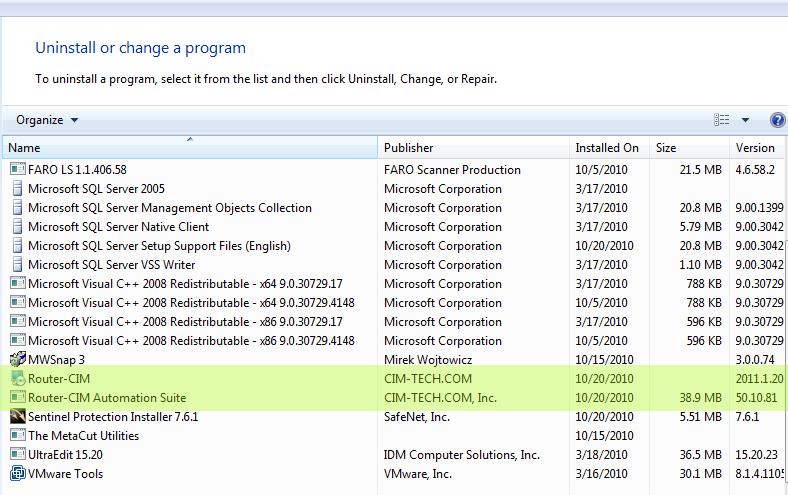Screen dimensions: 788x495
Task: Click version value 4.6.58.2
Action: pos(755,170)
